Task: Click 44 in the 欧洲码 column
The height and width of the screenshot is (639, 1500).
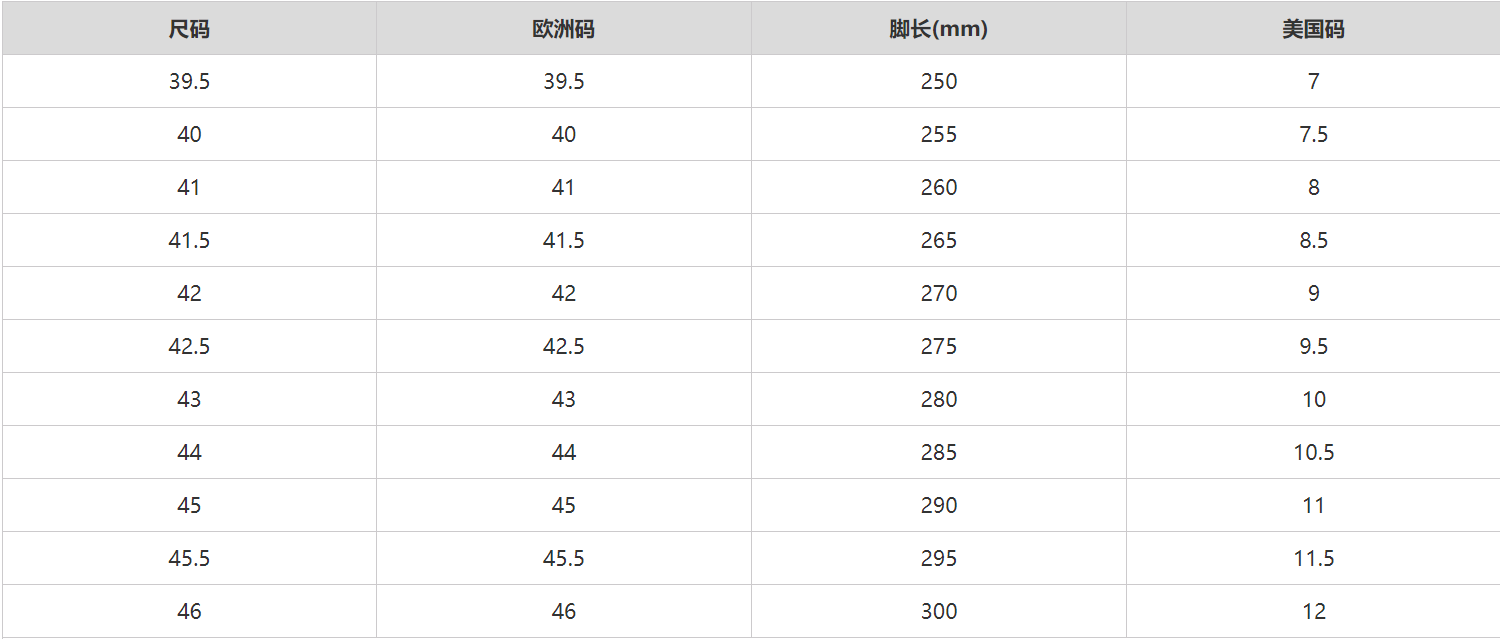Action: [x=563, y=453]
